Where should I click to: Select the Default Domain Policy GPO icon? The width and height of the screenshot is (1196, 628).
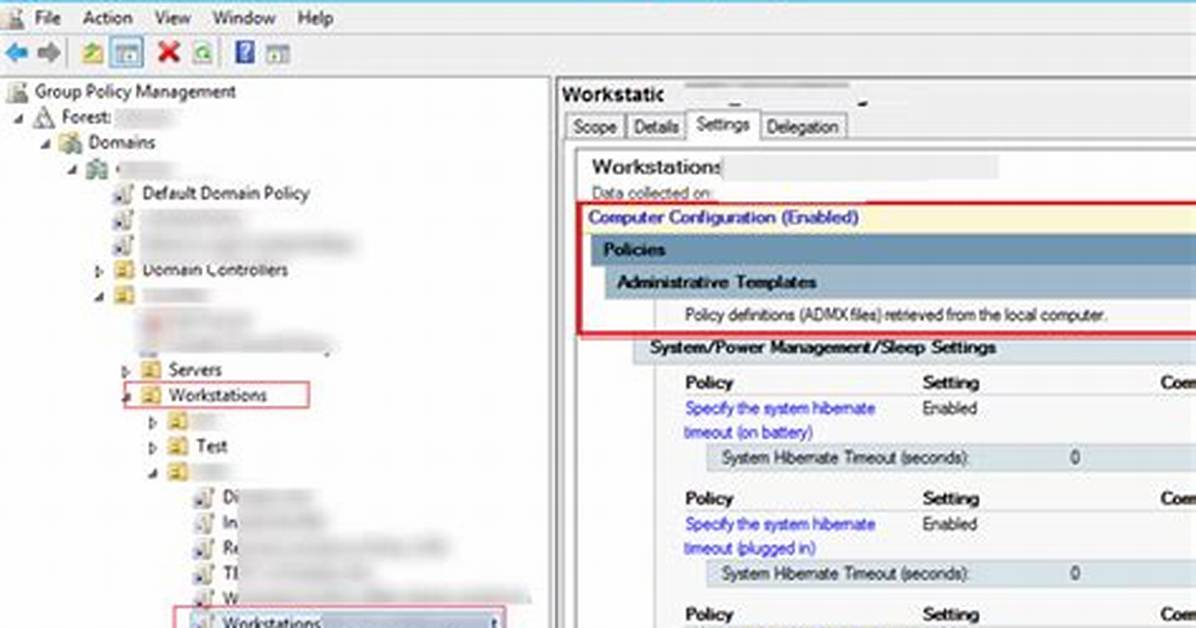click(124, 194)
